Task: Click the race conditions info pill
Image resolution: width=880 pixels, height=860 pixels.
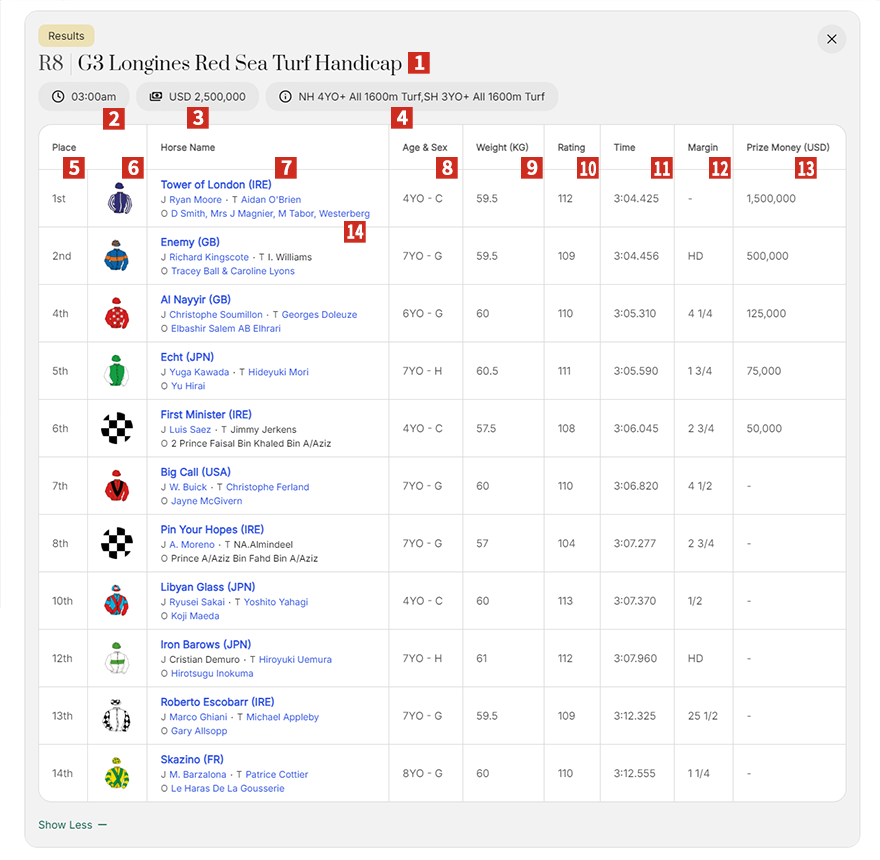Action: (411, 97)
